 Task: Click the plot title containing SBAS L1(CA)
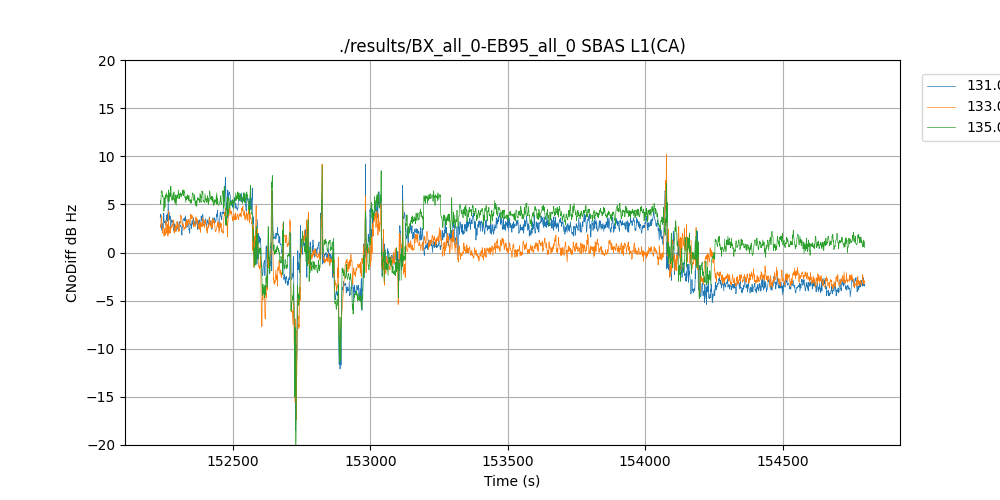tap(512, 46)
